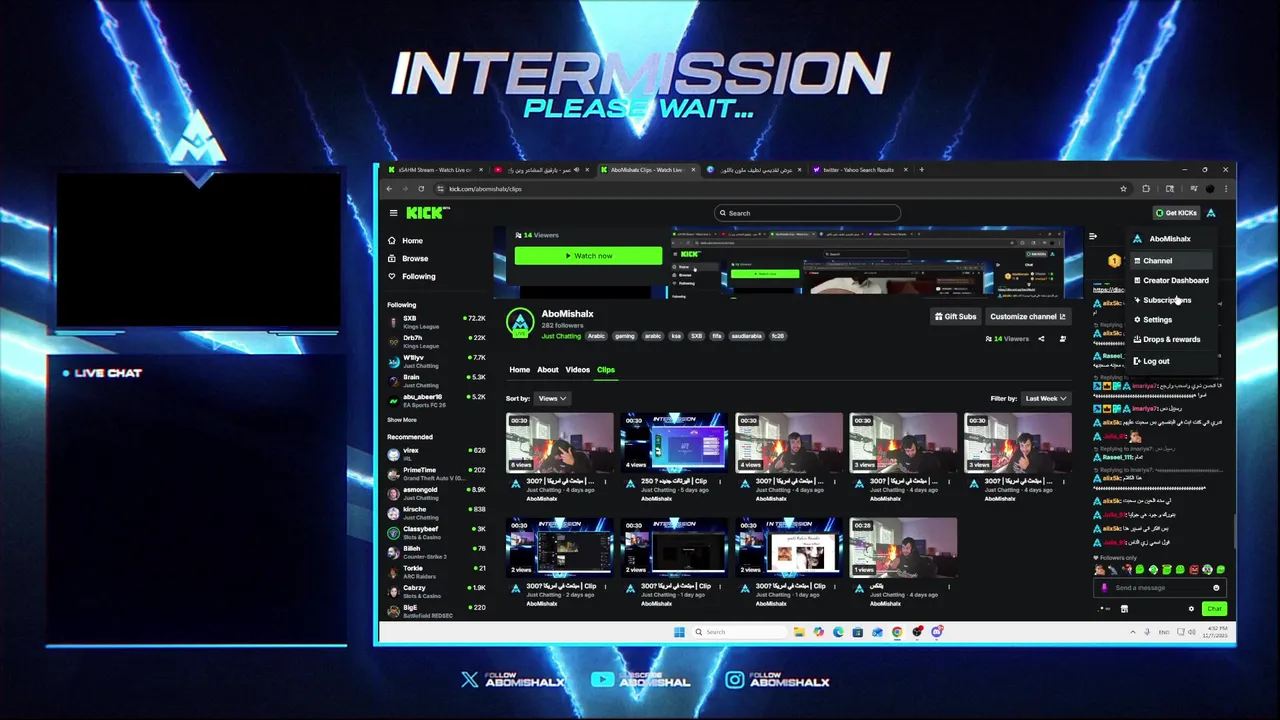Image resolution: width=1280 pixels, height=720 pixels.
Task: Click the Gift Subs button
Action: coord(955,317)
